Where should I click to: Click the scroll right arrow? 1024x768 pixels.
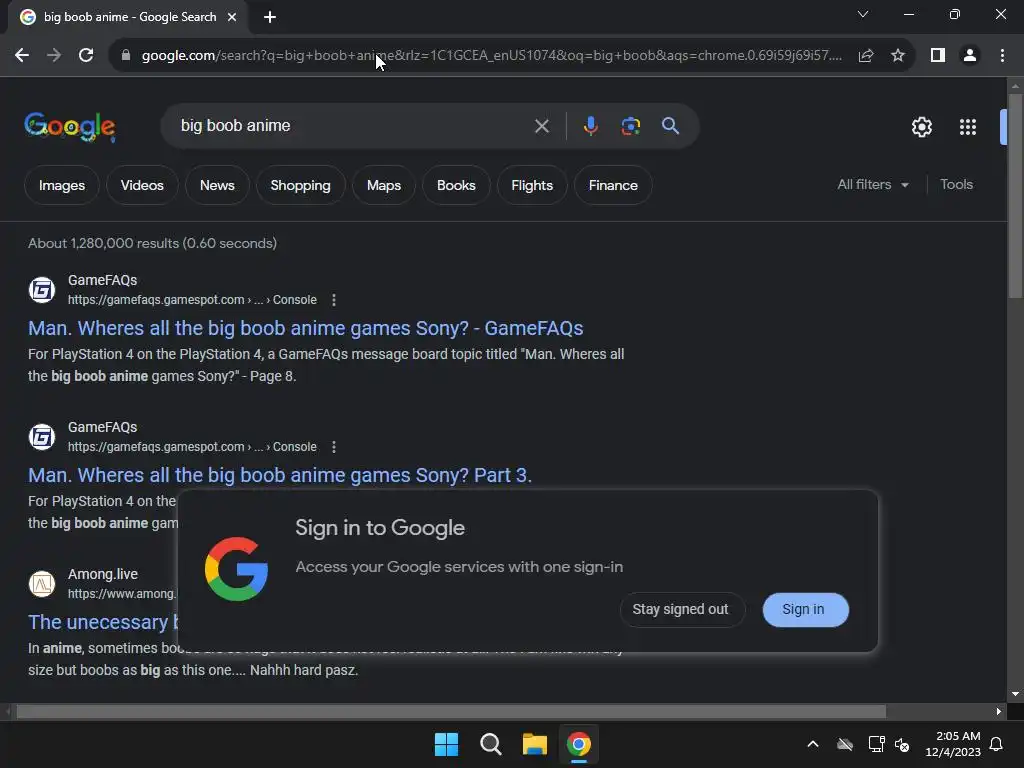(999, 711)
